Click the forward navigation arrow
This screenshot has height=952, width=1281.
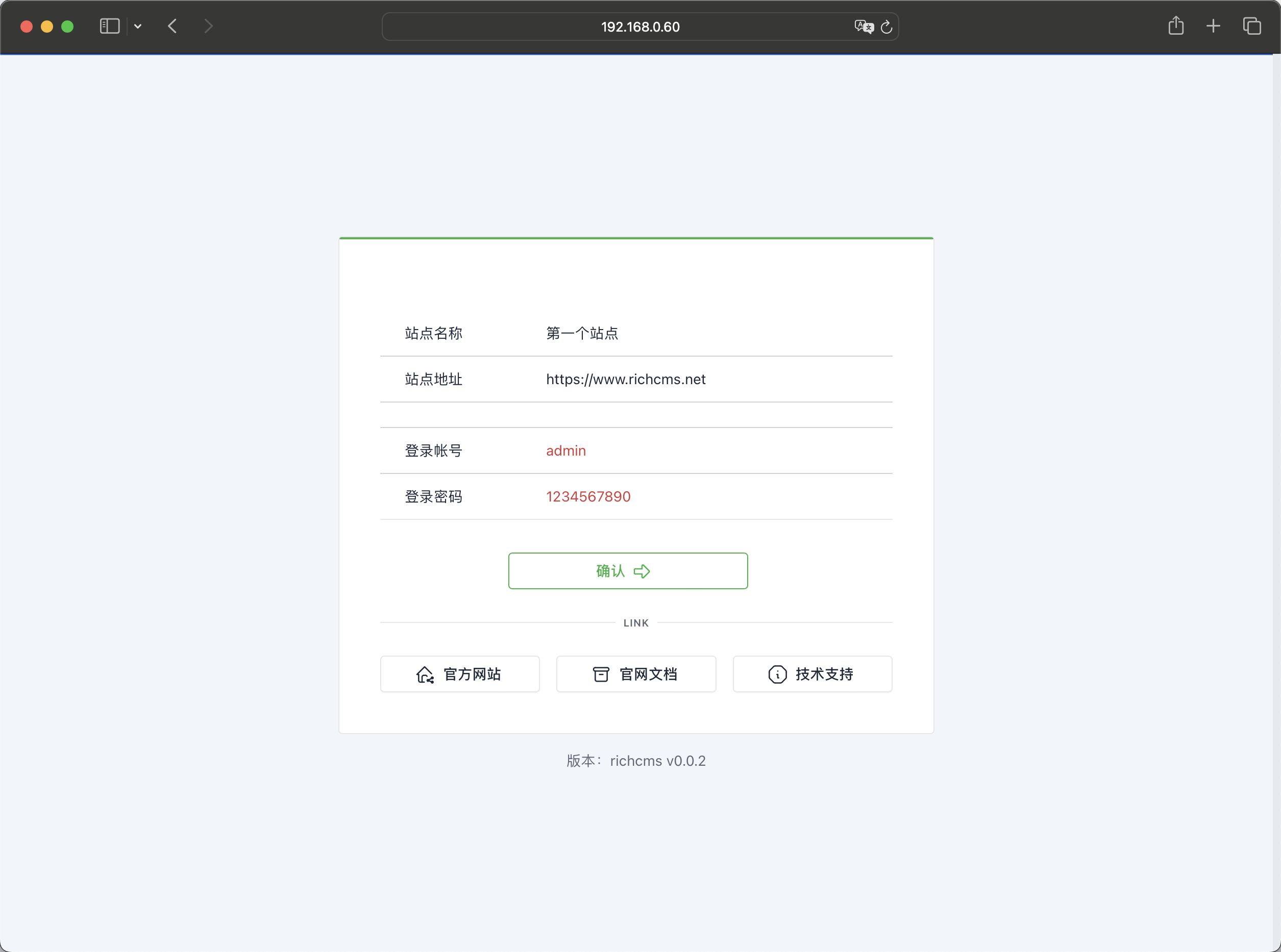point(209,27)
